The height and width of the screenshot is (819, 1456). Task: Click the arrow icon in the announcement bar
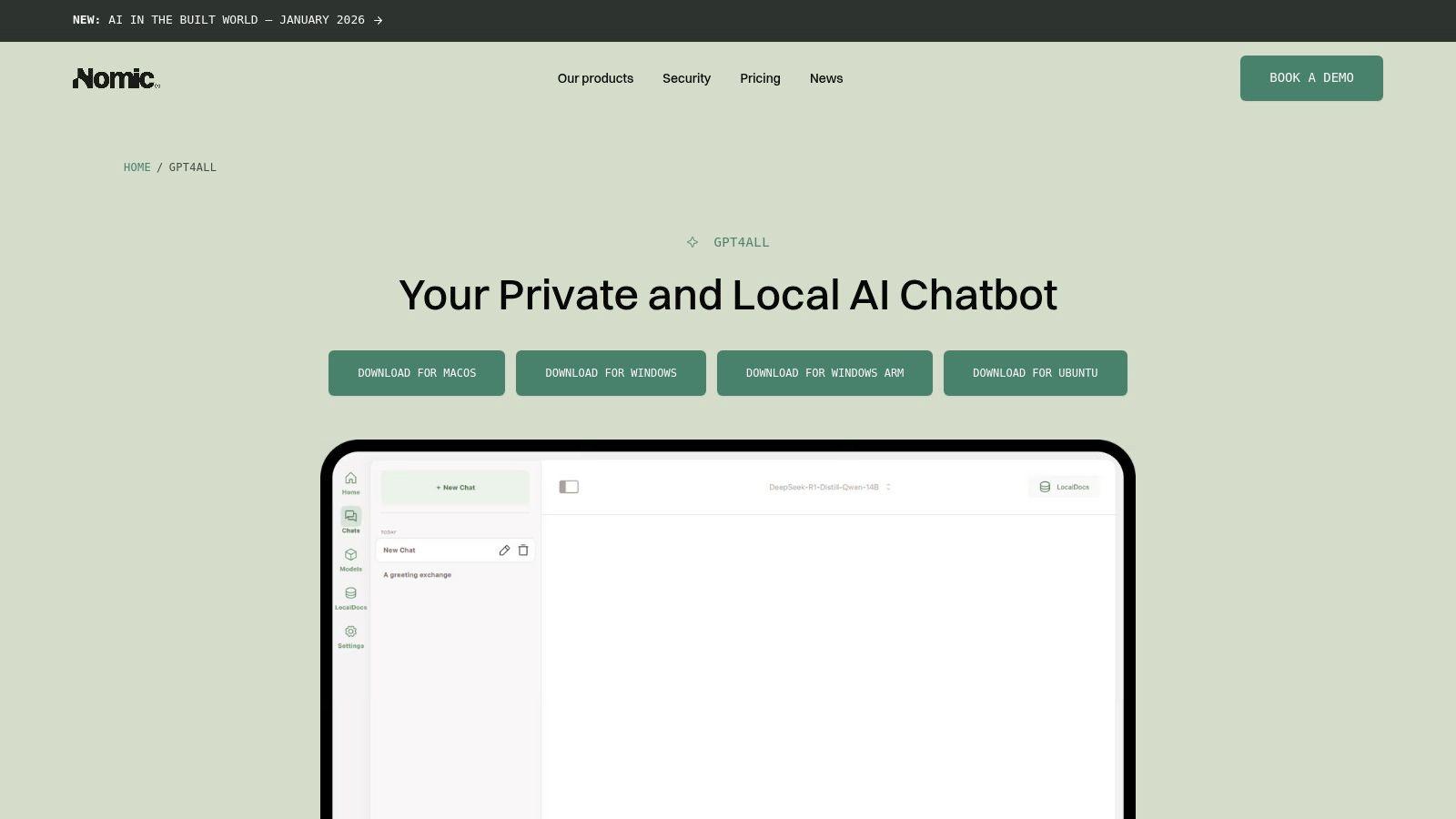tap(379, 20)
